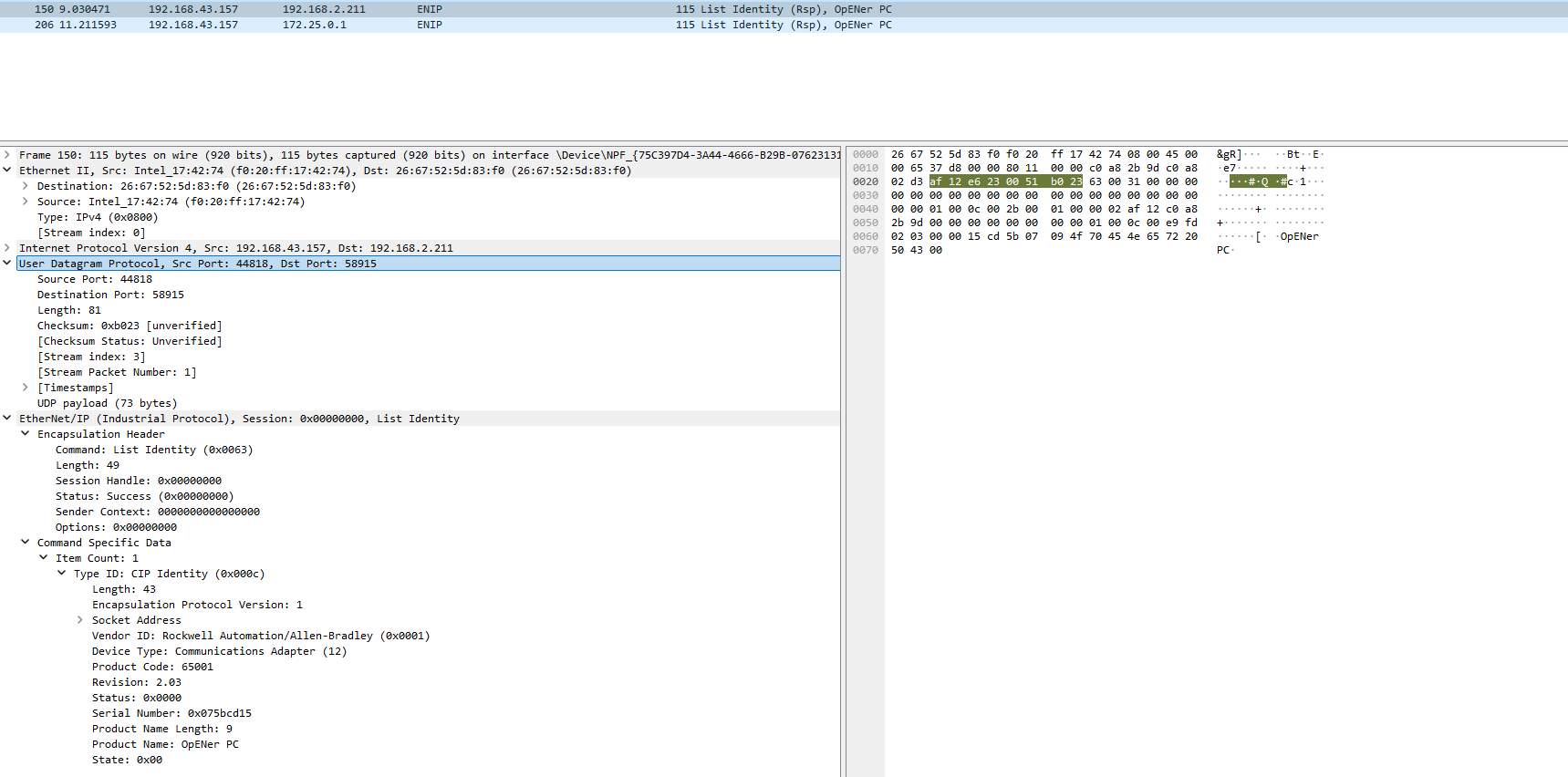
Task: Expand the Source Intel_17:42:74 node
Action: [x=26, y=202]
